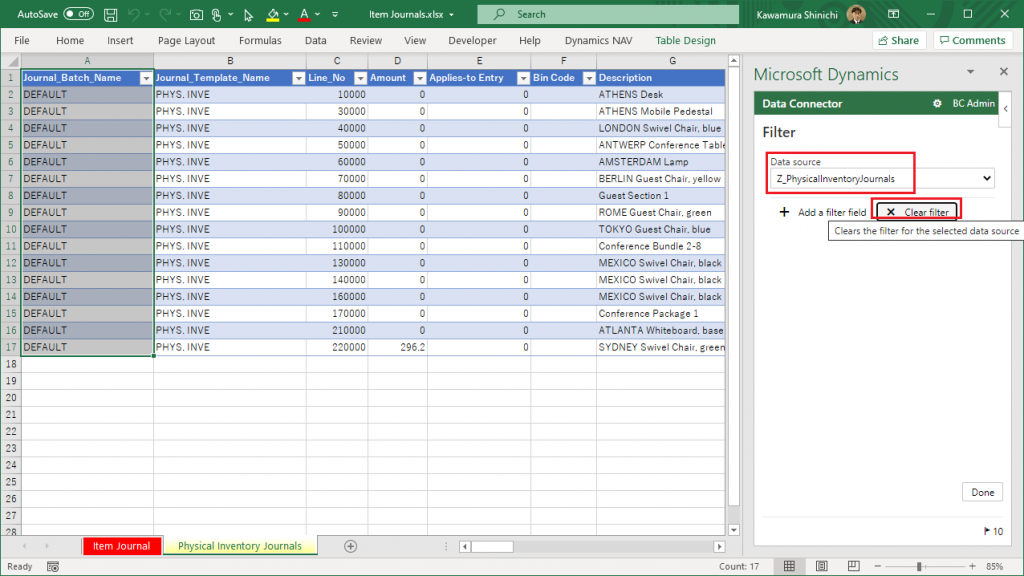
Task: Click ribbon display options icon
Action: click(x=893, y=14)
